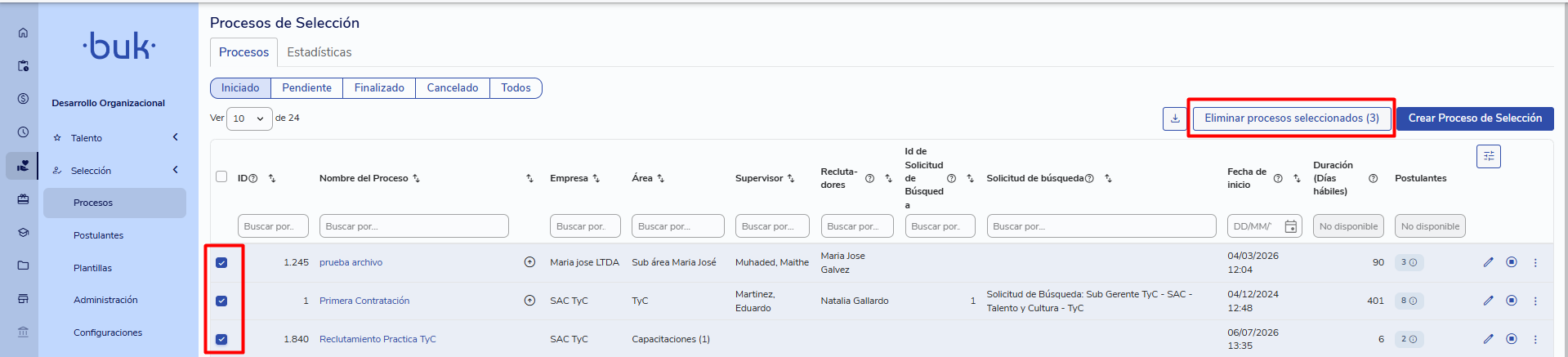Click the home icon in left sidebar
This screenshot has width=1568, height=357.
coord(23,33)
